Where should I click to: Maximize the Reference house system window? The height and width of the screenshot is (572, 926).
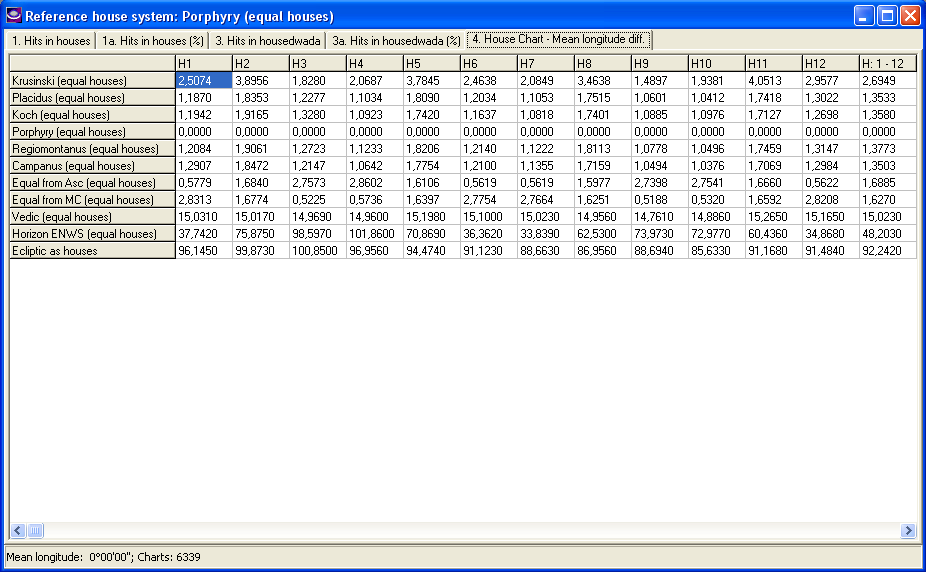click(x=887, y=16)
